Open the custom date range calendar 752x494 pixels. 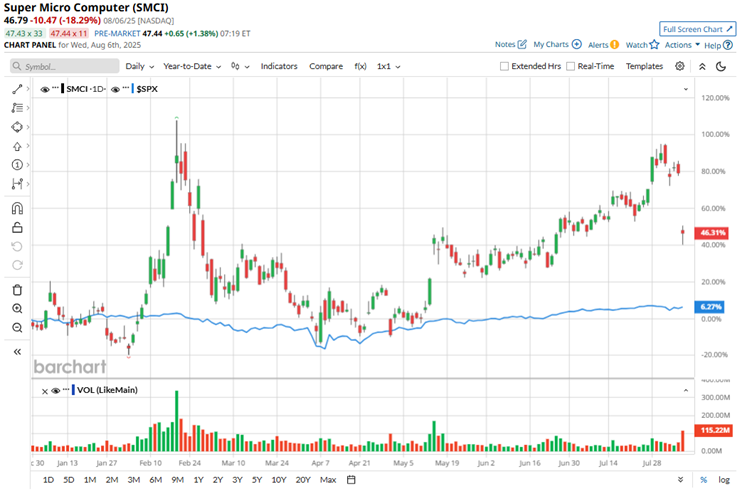coord(351,480)
